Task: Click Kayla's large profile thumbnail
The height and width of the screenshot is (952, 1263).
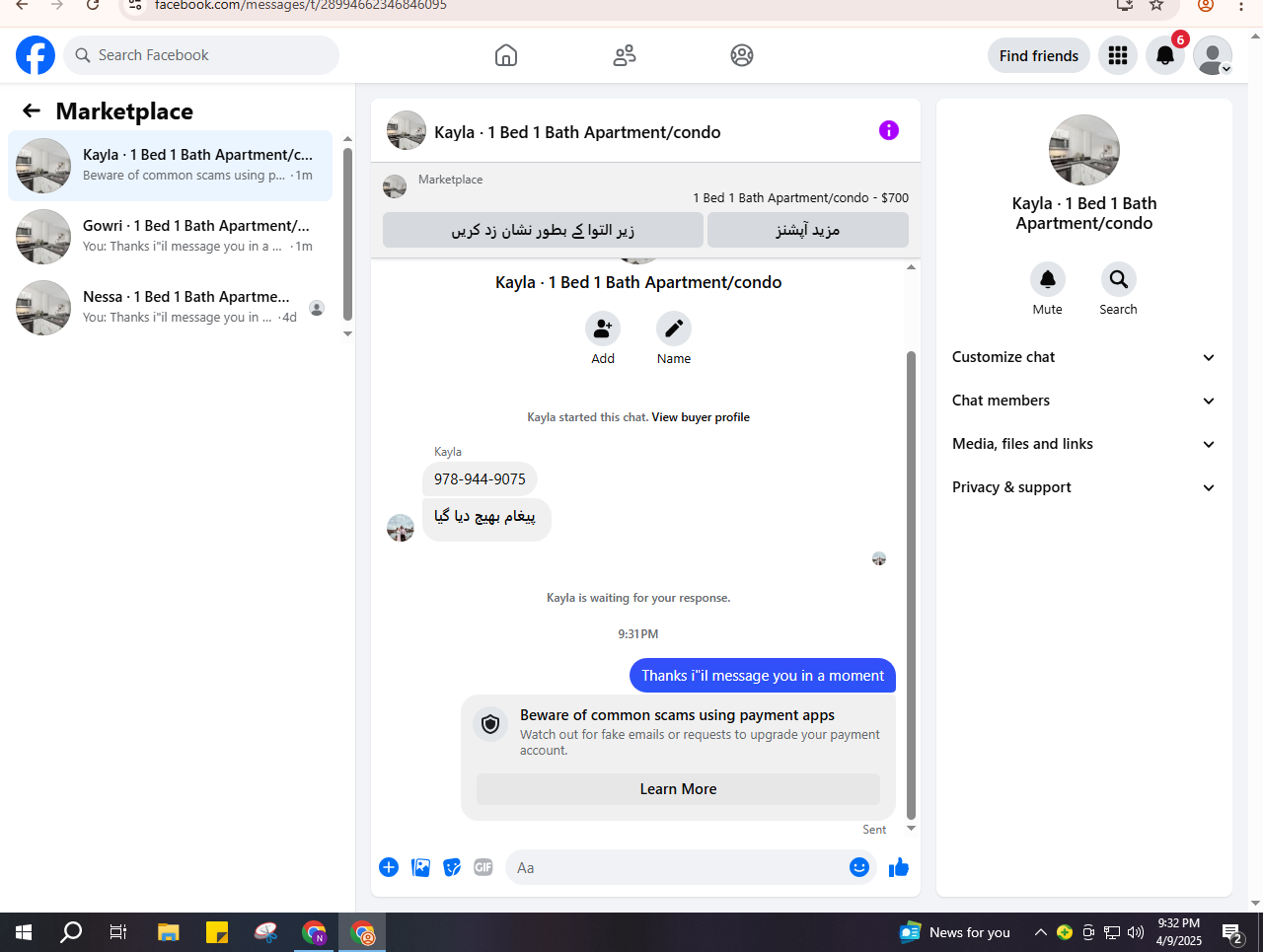Action: click(x=1084, y=150)
